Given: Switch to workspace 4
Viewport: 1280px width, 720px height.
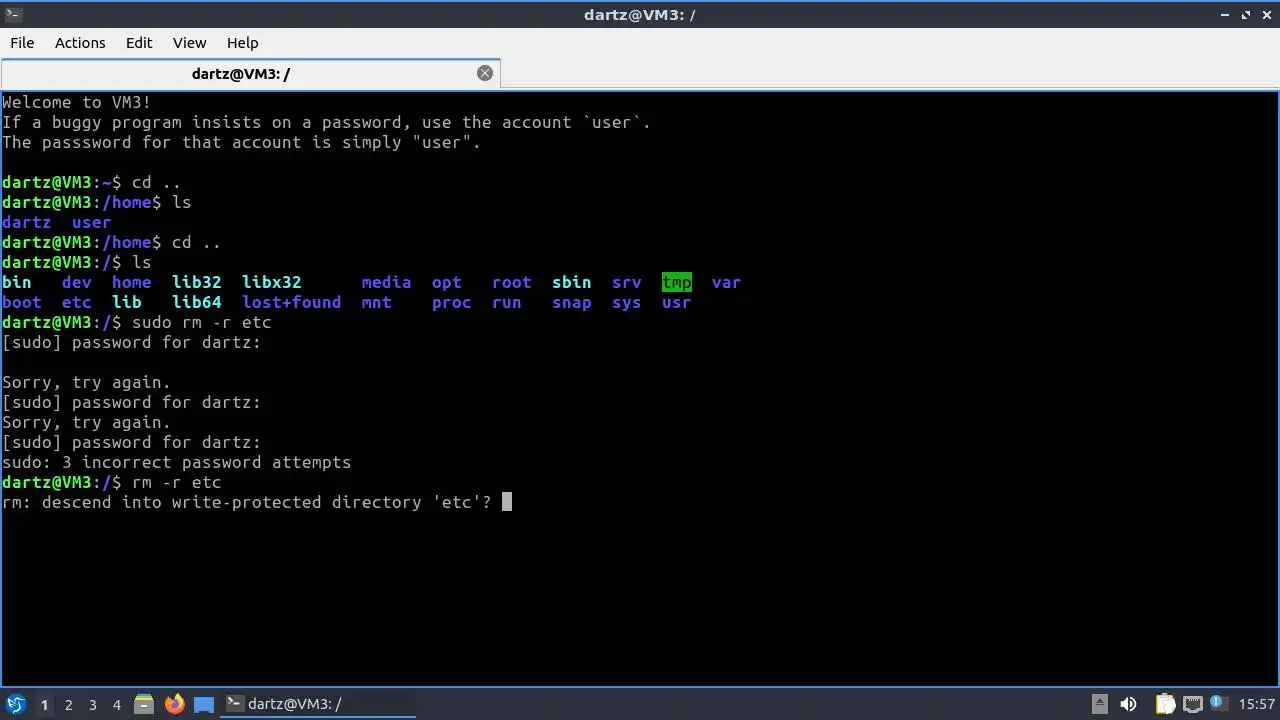Looking at the screenshot, I should [116, 704].
